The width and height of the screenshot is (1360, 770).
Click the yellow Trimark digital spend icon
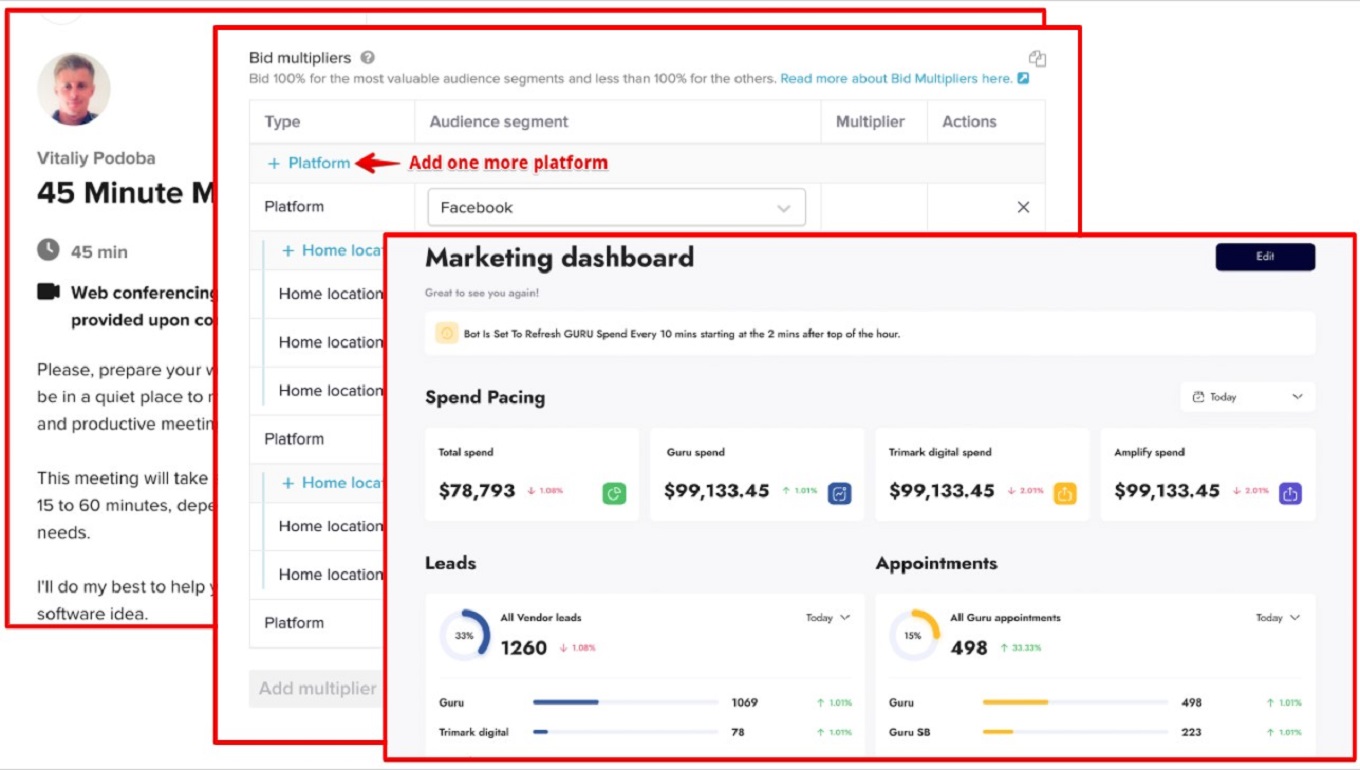1065,493
